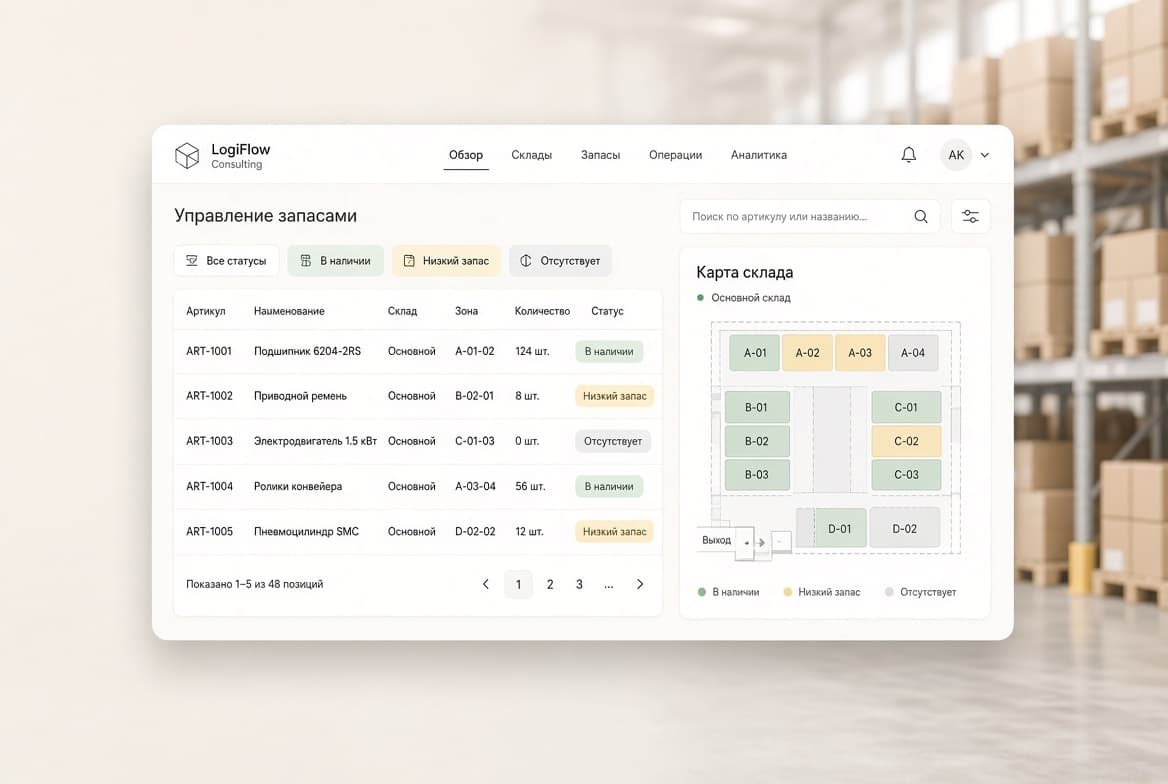Go to page 3
The width and height of the screenshot is (1168, 784).
click(579, 584)
